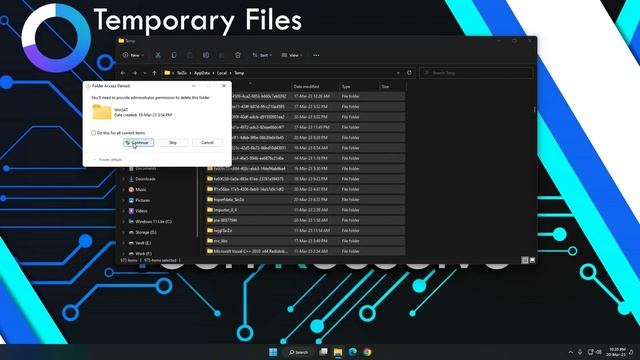Sort by the Date modified column header
640x360 pixels.
point(315,87)
